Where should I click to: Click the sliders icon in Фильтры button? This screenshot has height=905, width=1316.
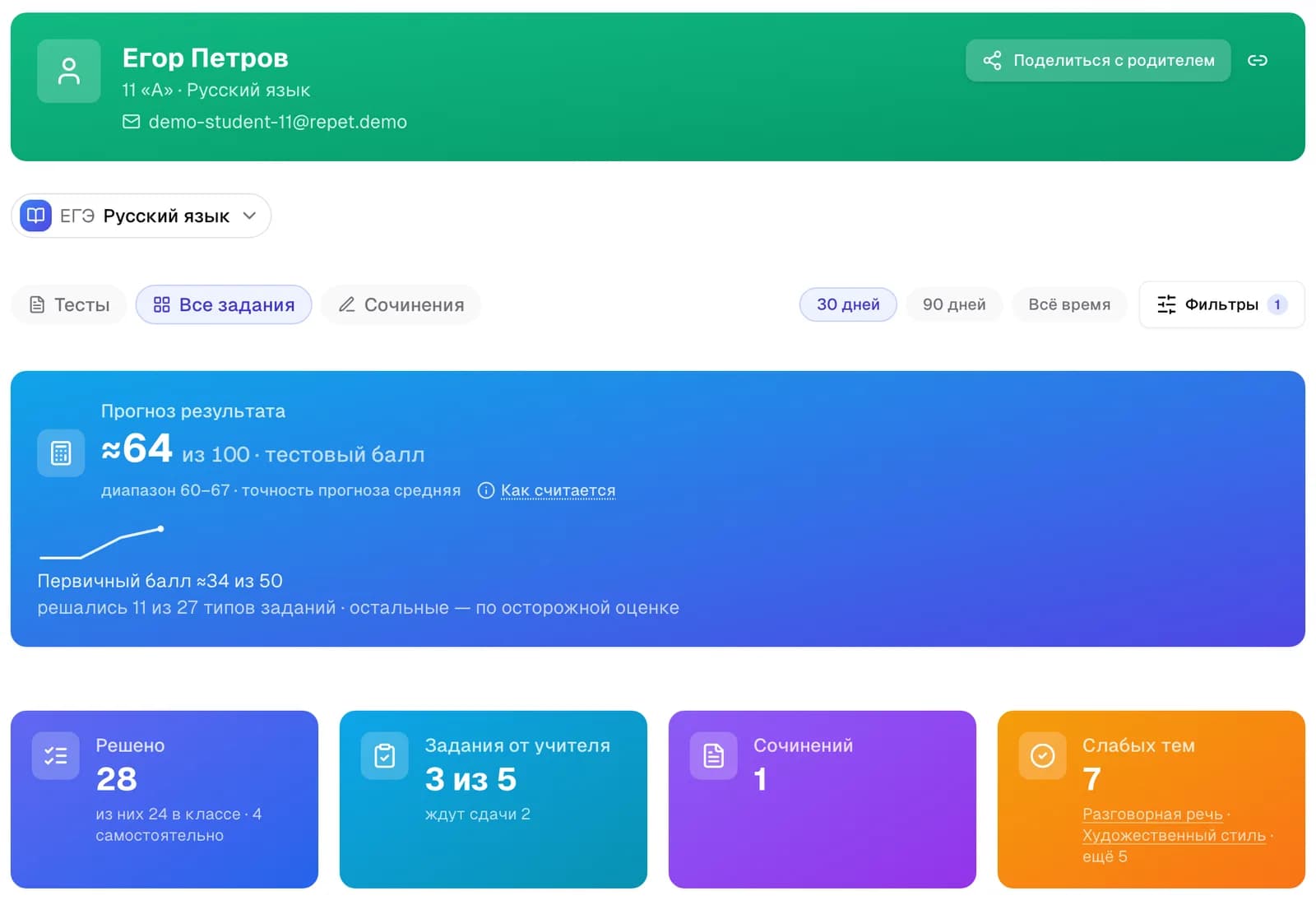point(1166,304)
